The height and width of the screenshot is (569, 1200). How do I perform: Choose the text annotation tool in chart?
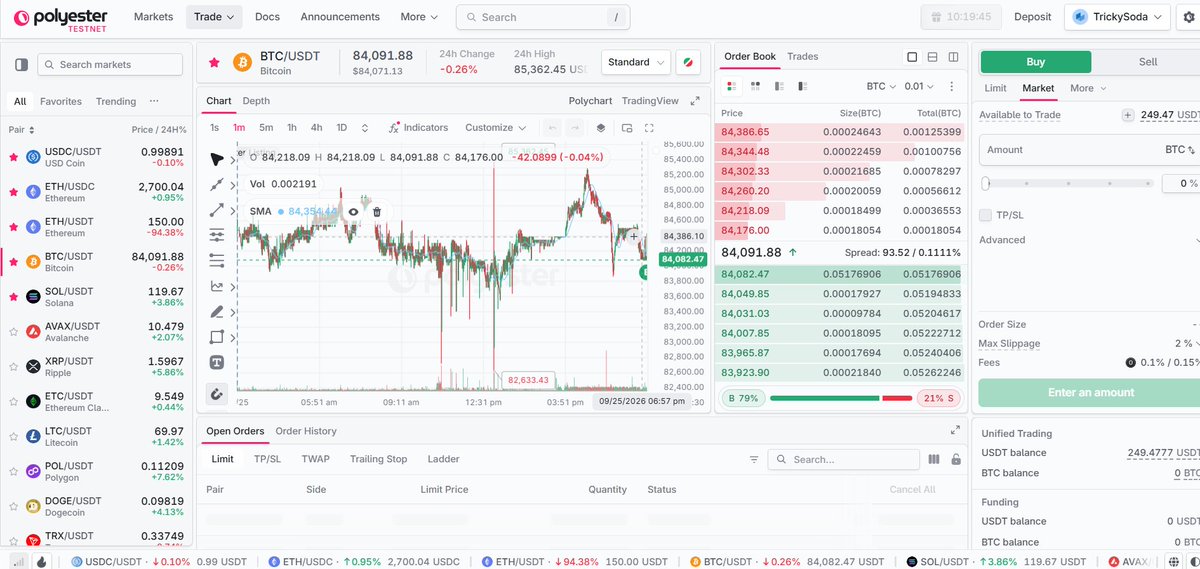point(217,362)
